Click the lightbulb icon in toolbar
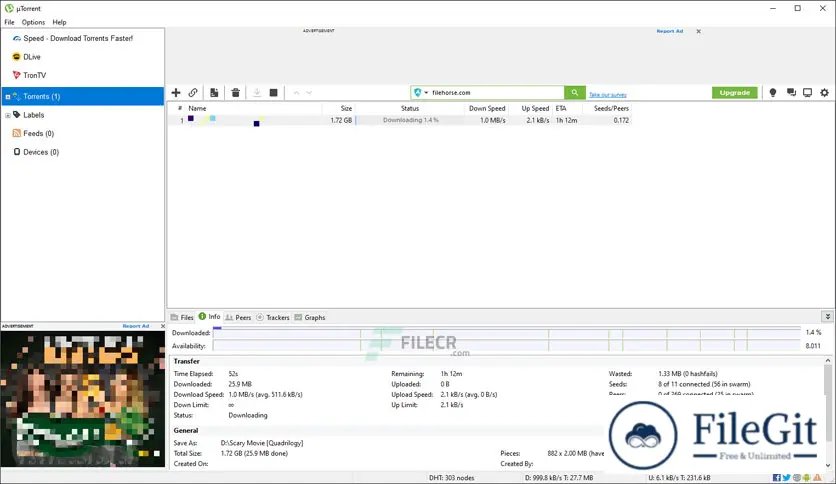 pos(773,93)
